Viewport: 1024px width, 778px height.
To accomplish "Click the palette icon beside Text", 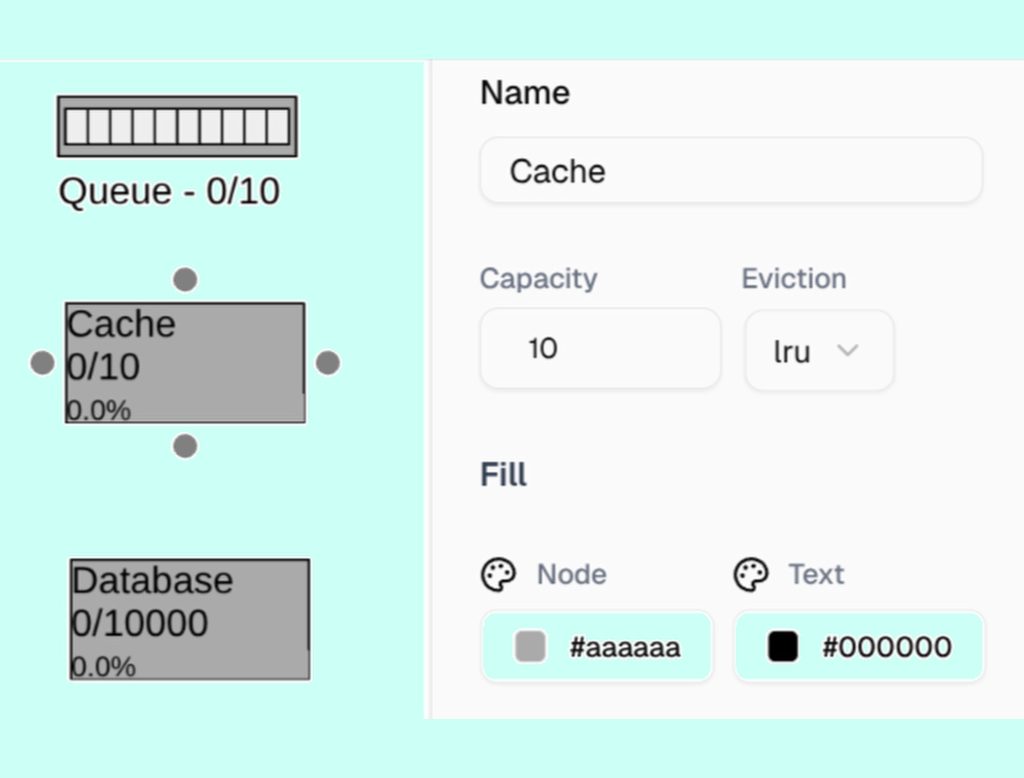I will [x=751, y=575].
